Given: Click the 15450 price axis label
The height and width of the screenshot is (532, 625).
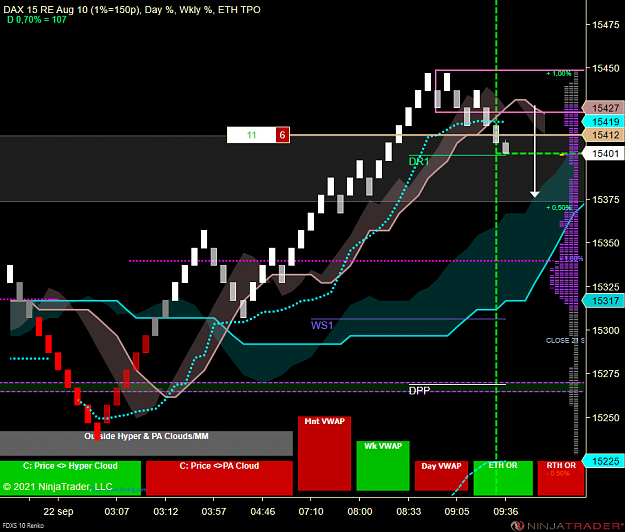Looking at the screenshot, I should click(606, 69).
